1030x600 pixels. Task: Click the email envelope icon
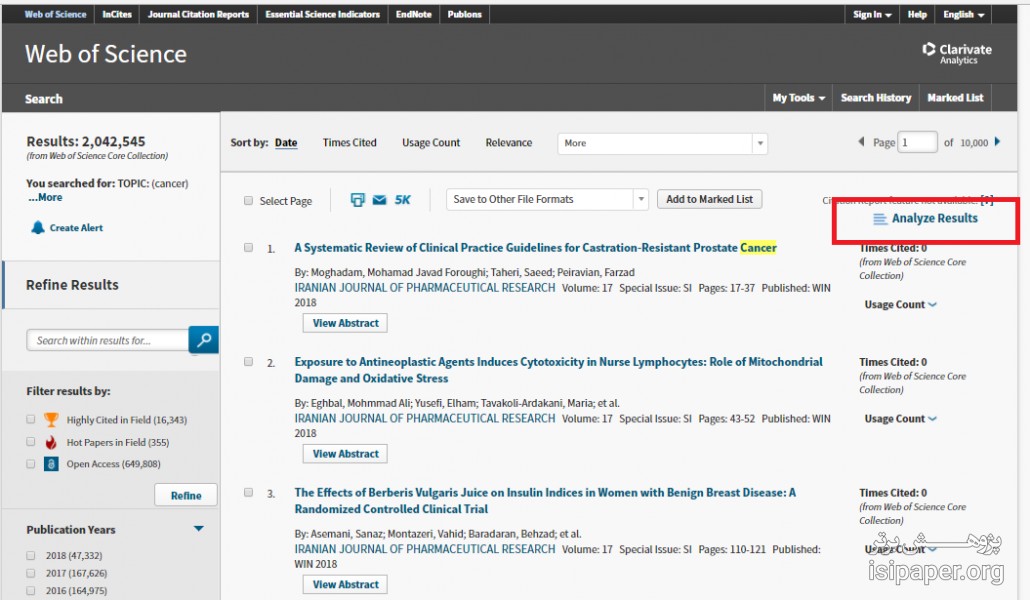380,200
